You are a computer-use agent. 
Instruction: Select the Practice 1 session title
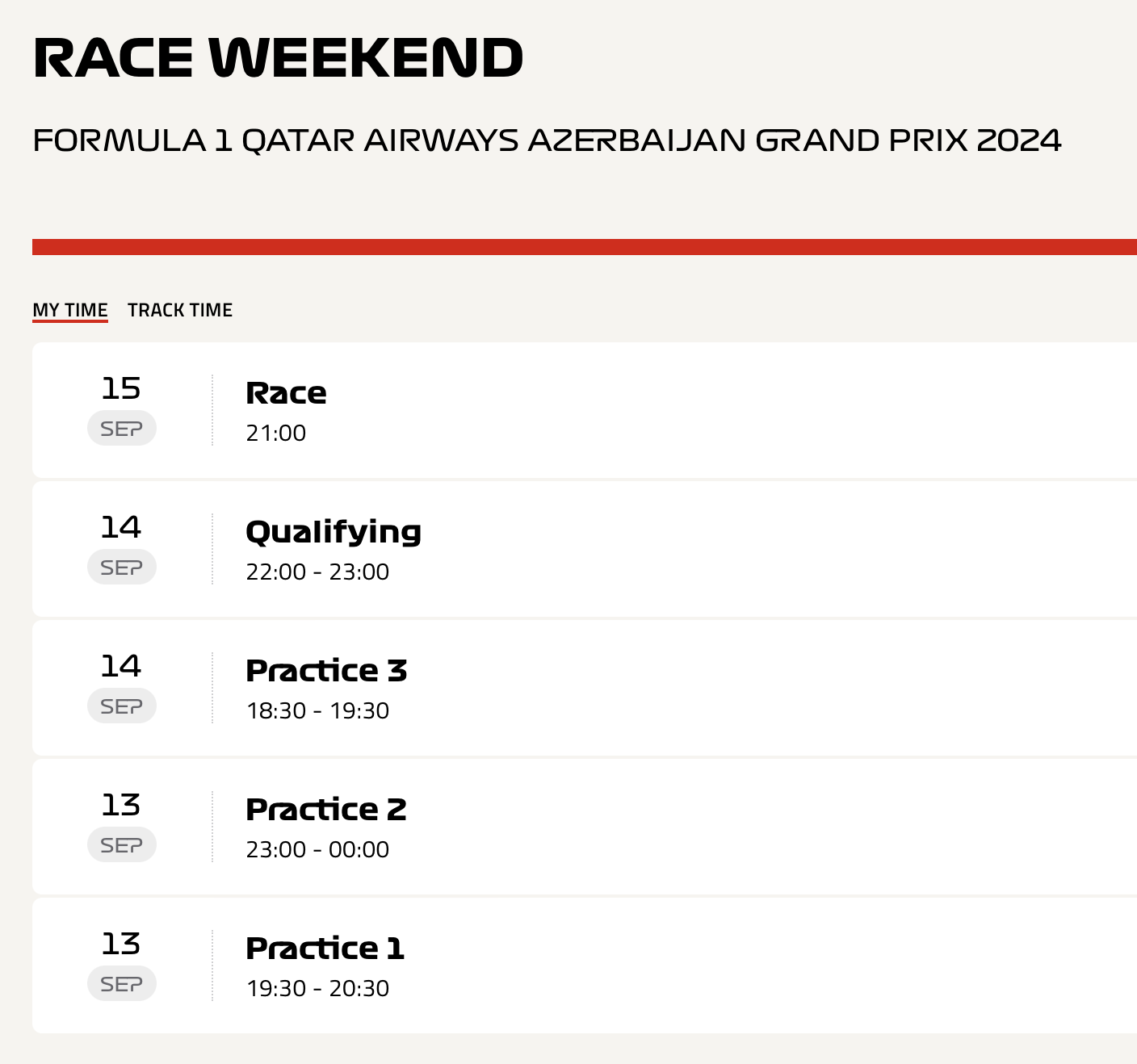[325, 948]
